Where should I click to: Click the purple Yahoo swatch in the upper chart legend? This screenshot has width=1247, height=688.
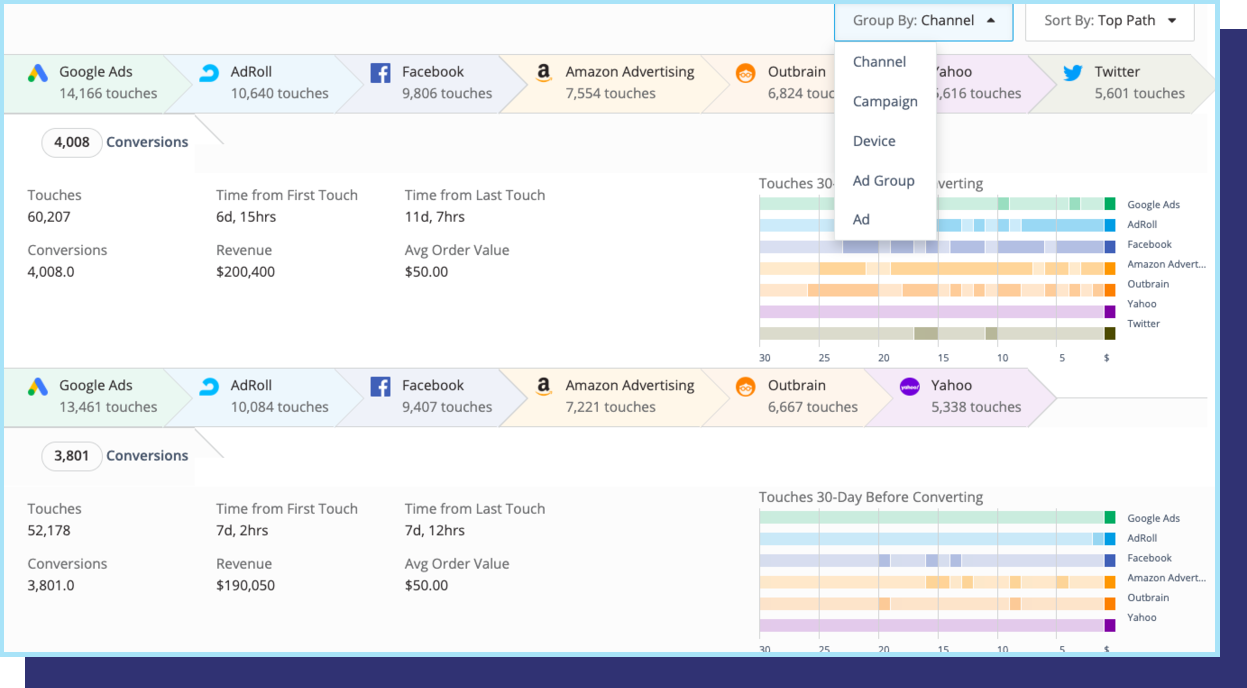pyautogui.click(x=1110, y=312)
